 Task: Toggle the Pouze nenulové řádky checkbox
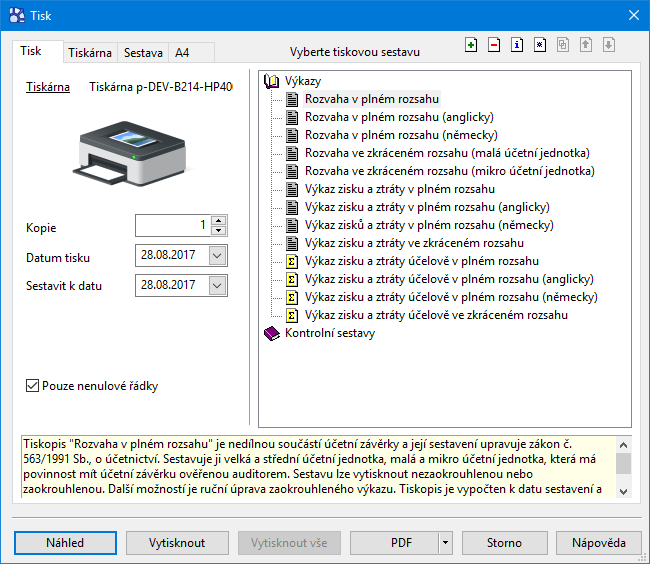[x=32, y=386]
